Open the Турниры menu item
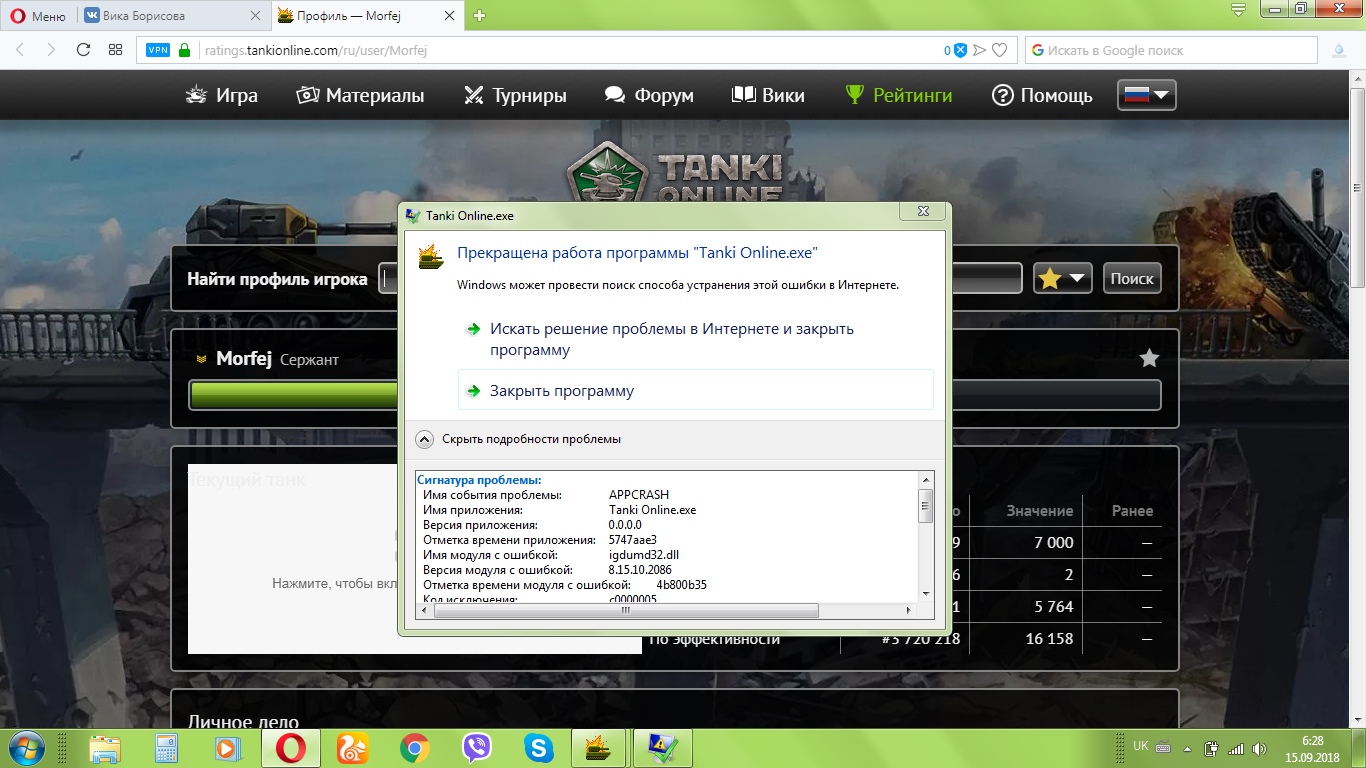The width and height of the screenshot is (1366, 768). [x=515, y=96]
